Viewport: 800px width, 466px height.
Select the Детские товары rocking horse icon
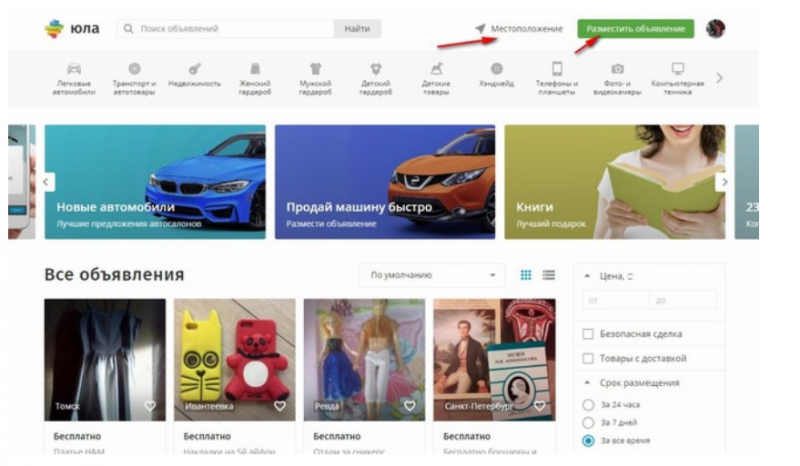[436, 68]
